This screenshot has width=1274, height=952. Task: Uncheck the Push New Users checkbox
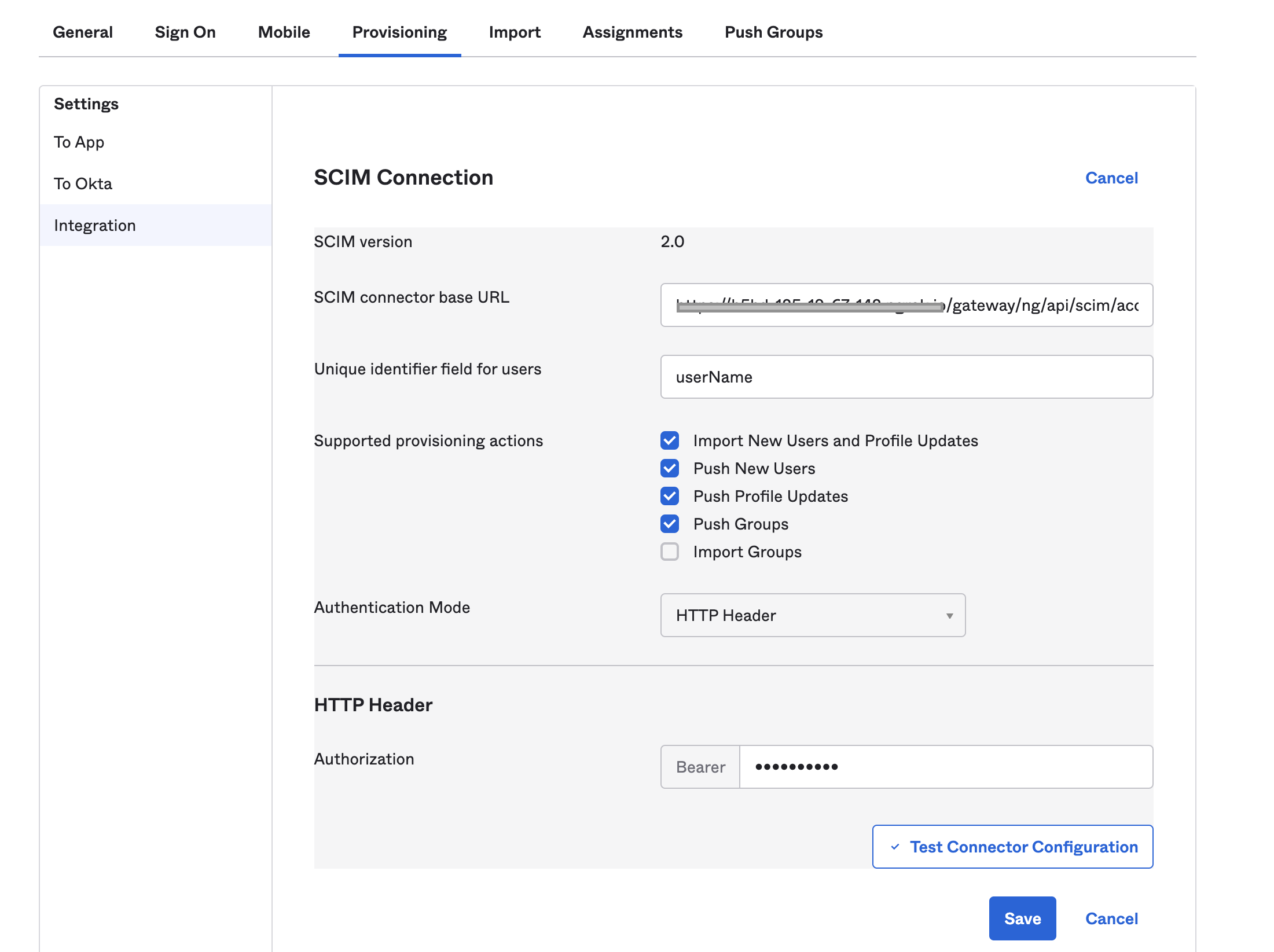coord(670,468)
